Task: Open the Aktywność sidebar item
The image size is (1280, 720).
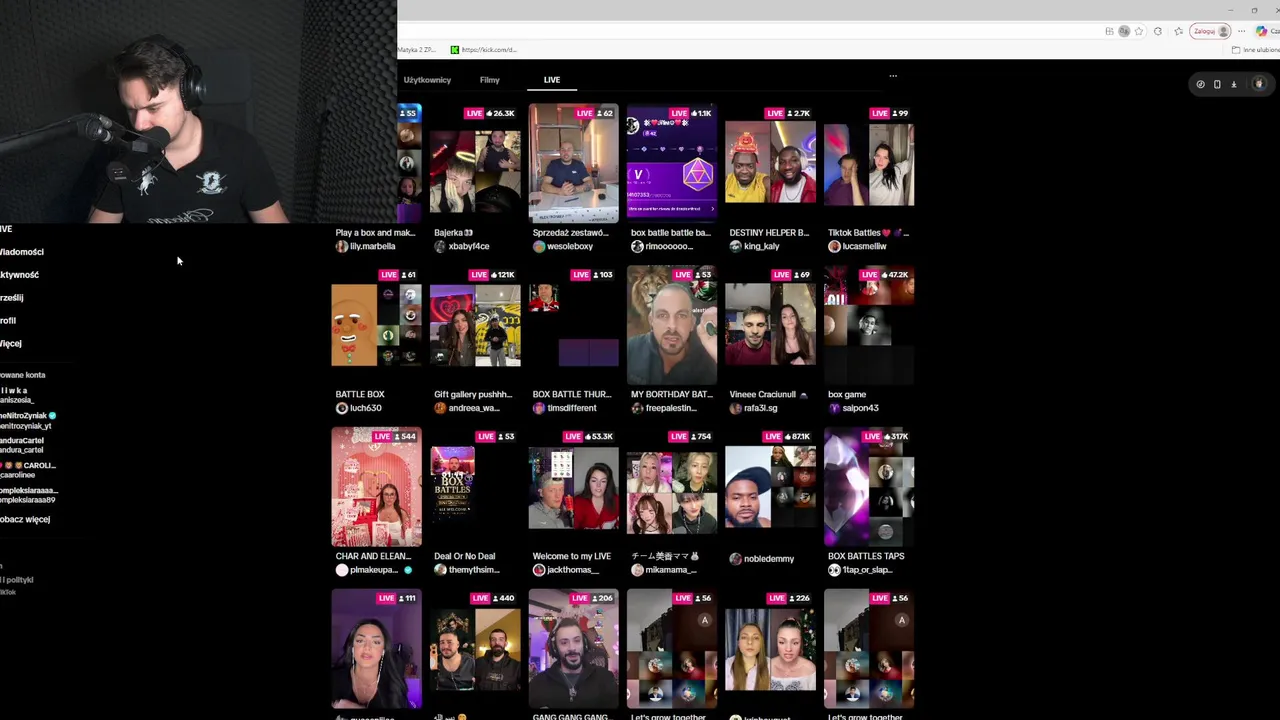Action: tap(19, 275)
